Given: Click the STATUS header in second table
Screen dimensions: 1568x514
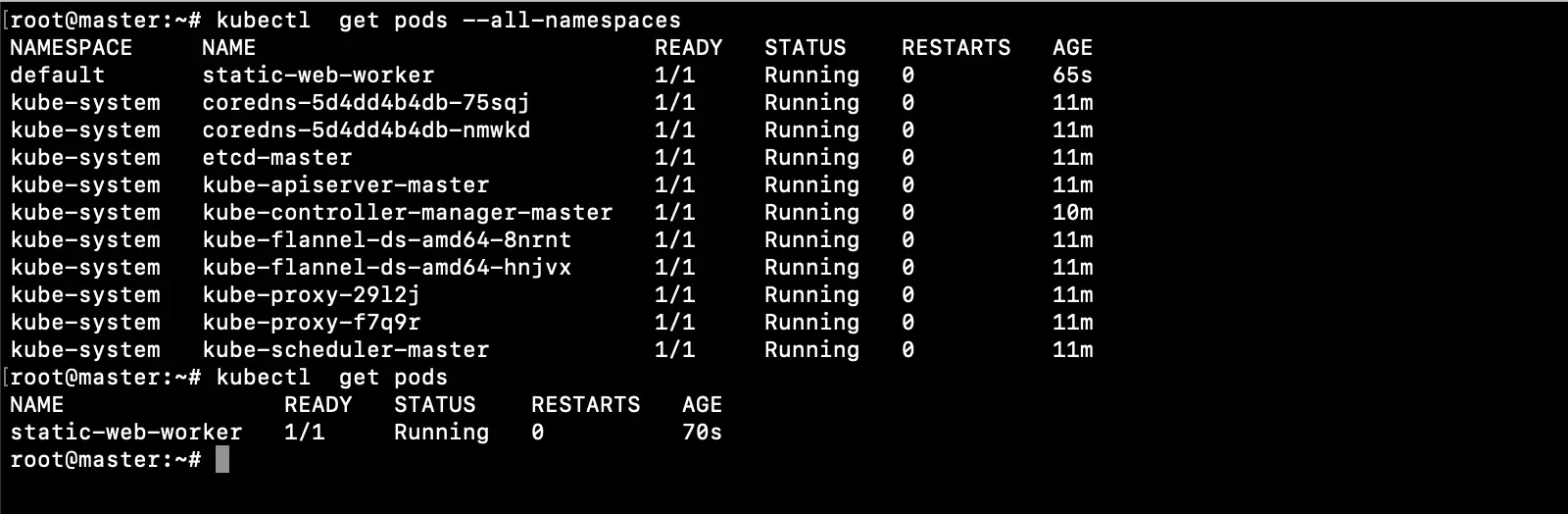Looking at the screenshot, I should click(434, 405).
